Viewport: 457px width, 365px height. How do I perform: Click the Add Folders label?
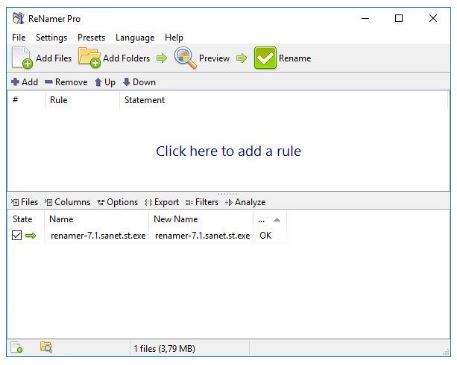pyautogui.click(x=126, y=58)
